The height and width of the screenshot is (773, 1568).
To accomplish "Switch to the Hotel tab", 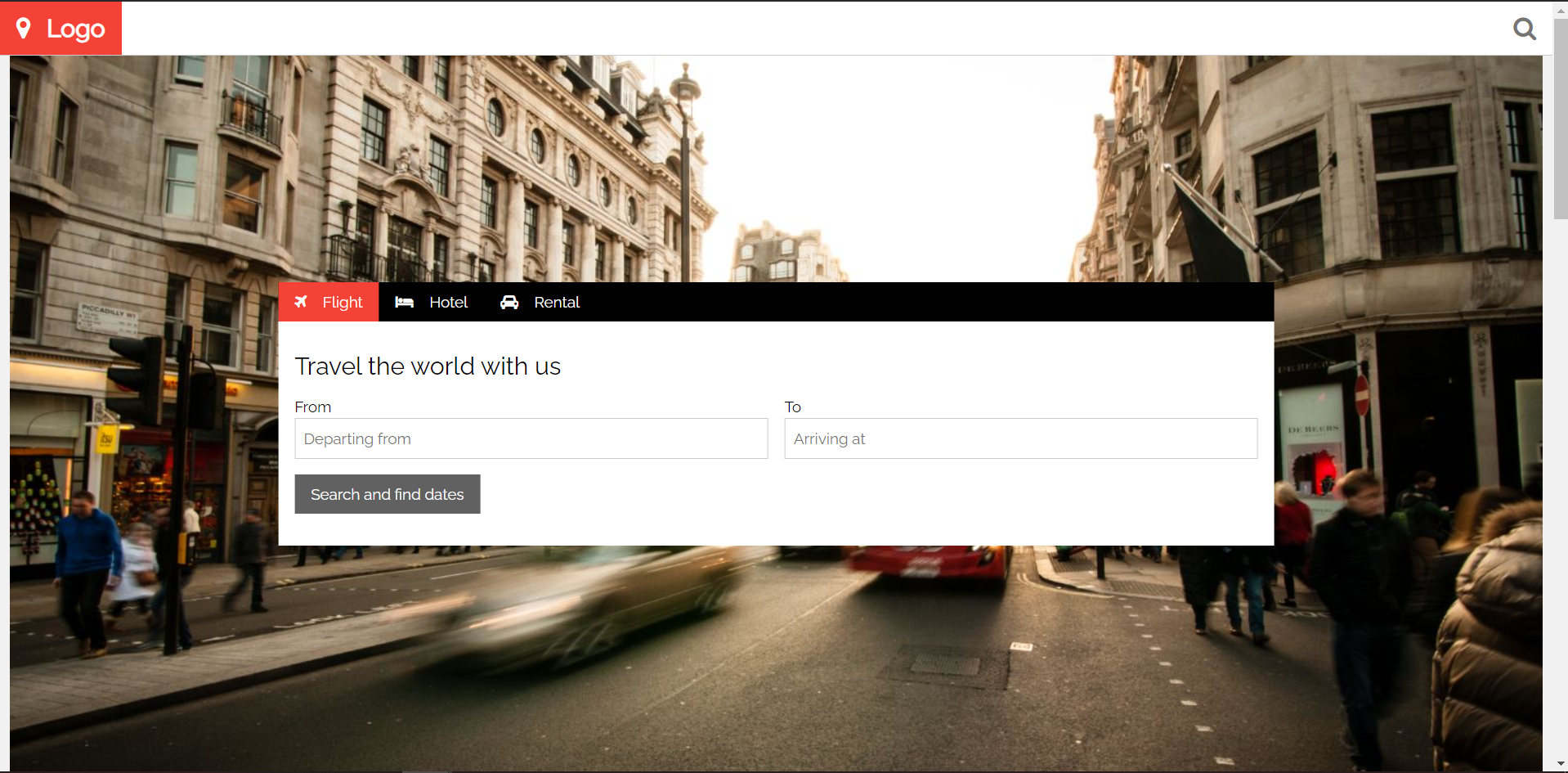I will (448, 303).
